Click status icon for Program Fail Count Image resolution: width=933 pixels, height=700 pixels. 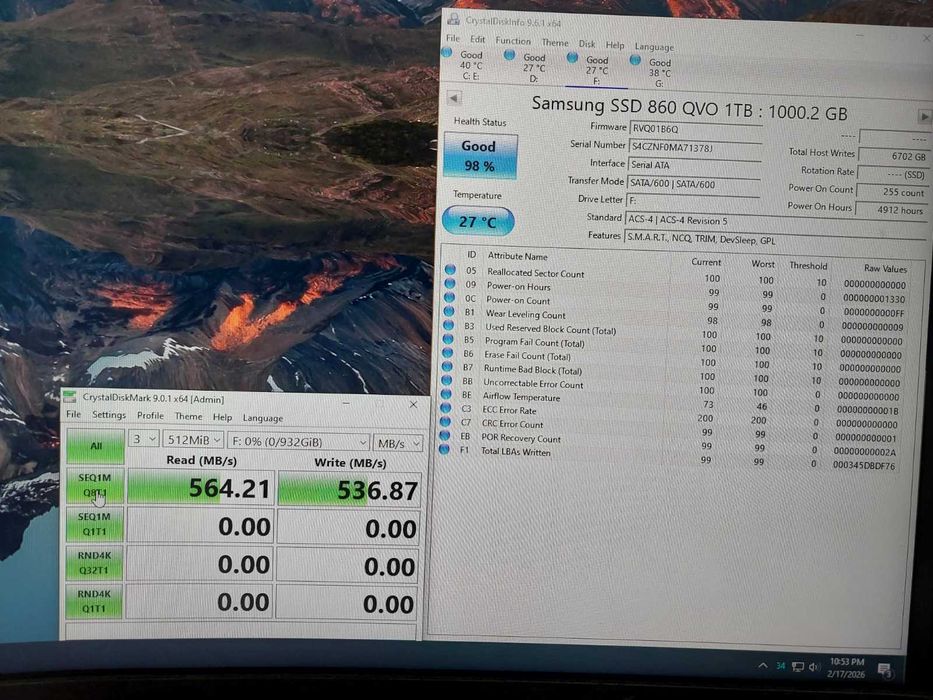click(x=448, y=339)
